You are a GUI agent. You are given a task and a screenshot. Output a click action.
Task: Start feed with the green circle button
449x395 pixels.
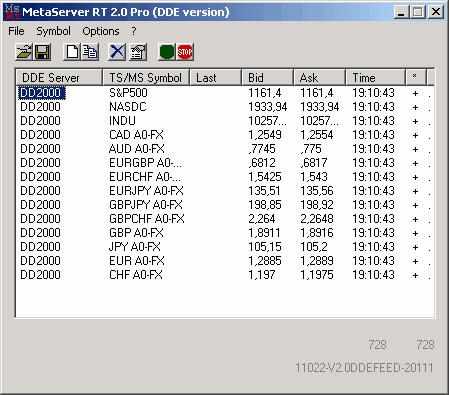[167, 52]
